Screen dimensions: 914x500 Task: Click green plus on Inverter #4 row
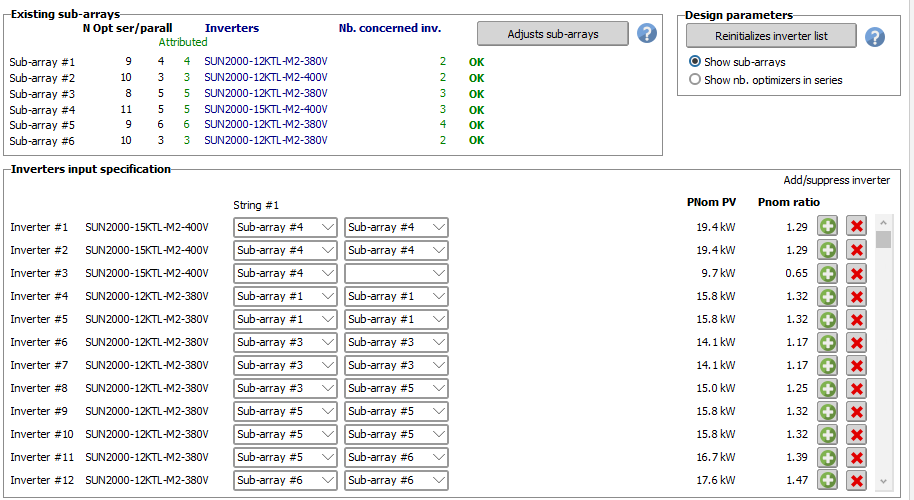click(x=827, y=296)
